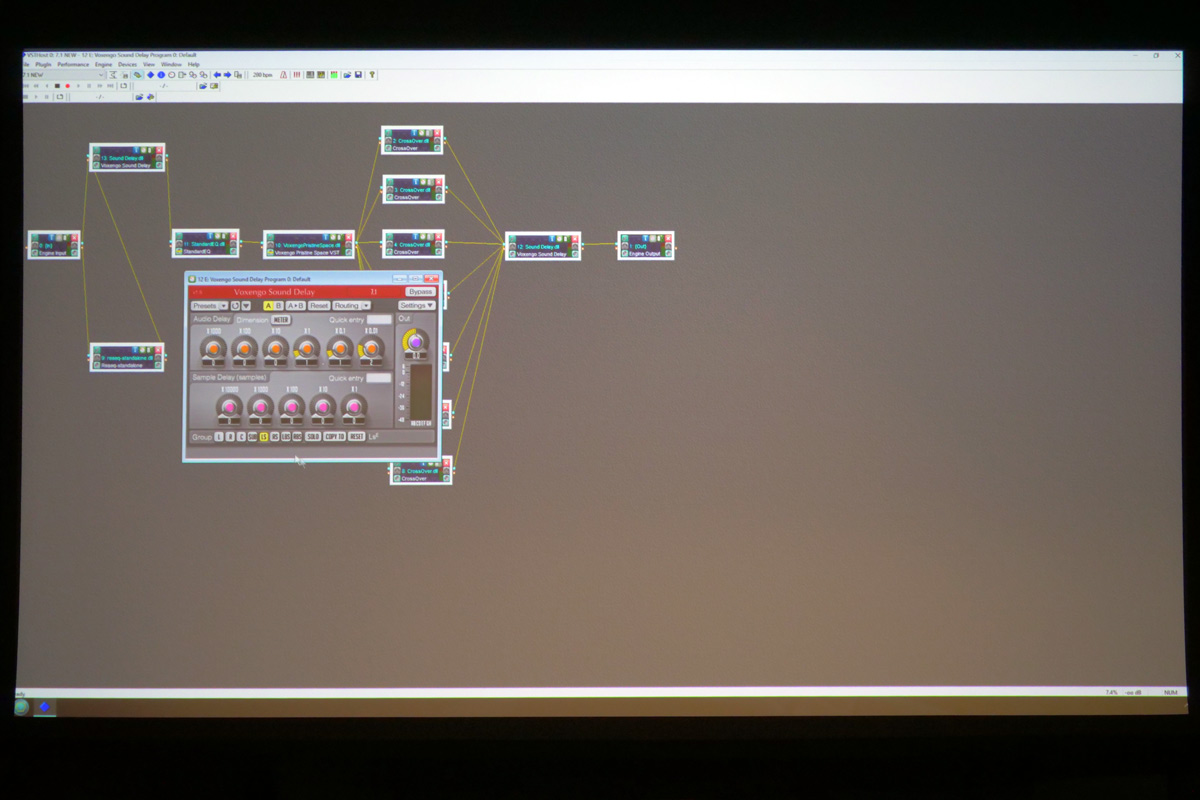The width and height of the screenshot is (1200, 800).
Task: Click the open folder toolbar icon
Action: click(x=347, y=75)
